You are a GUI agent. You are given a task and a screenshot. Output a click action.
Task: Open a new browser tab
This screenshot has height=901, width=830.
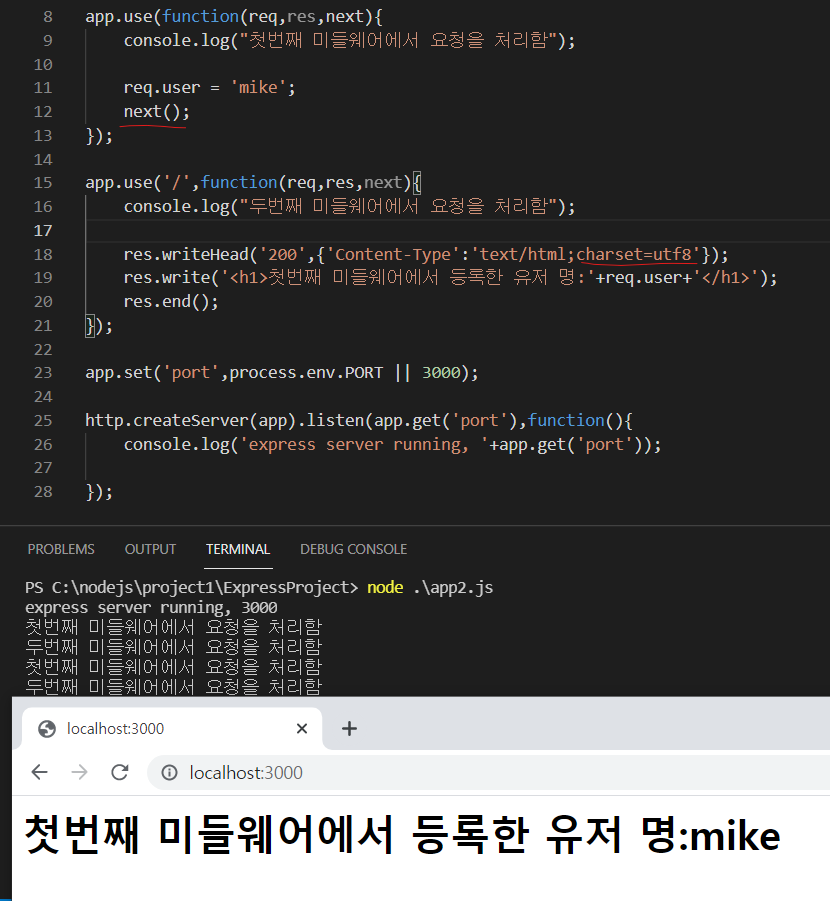click(x=349, y=729)
